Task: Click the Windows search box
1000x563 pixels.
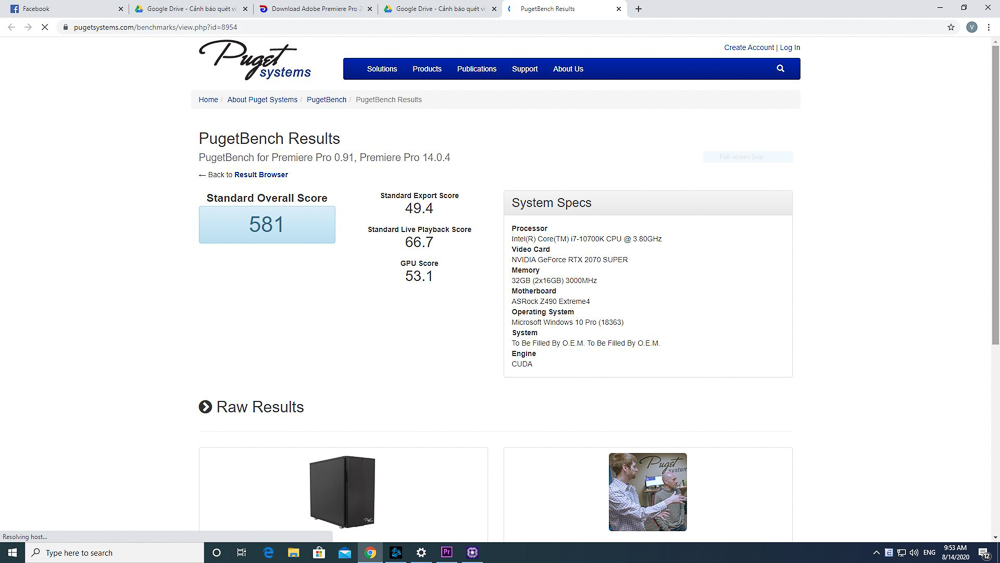Action: (115, 552)
